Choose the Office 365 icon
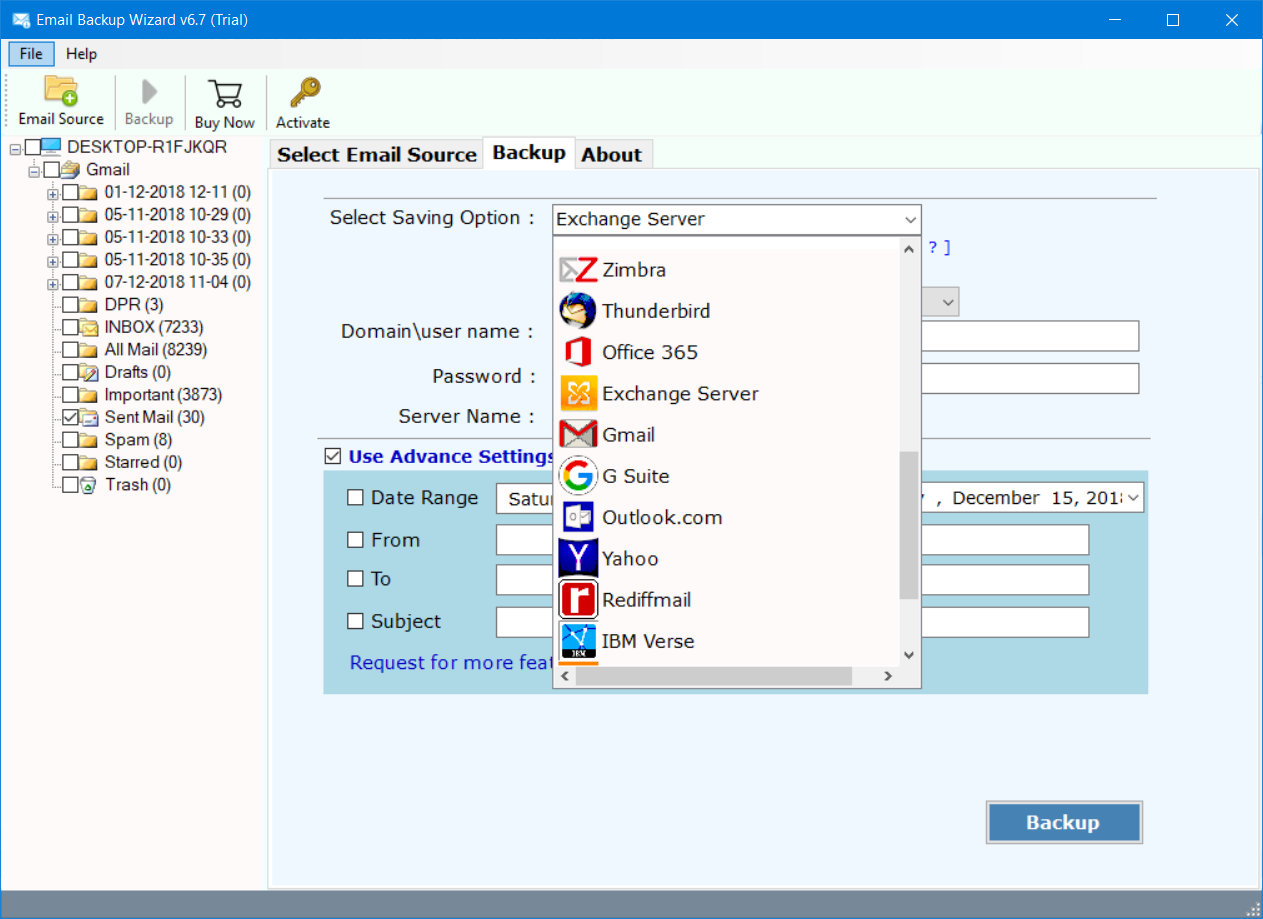The width and height of the screenshot is (1263, 919). coord(578,352)
